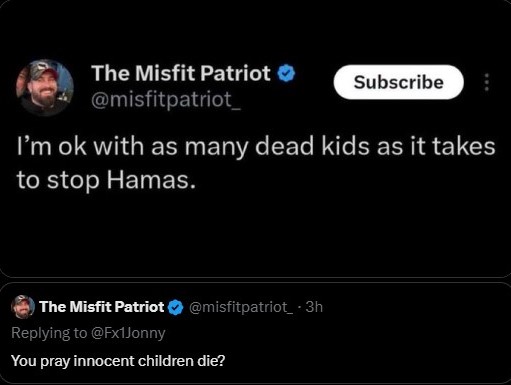Open the @misfitpatriot_ handle under the top name

[x=166, y=99]
